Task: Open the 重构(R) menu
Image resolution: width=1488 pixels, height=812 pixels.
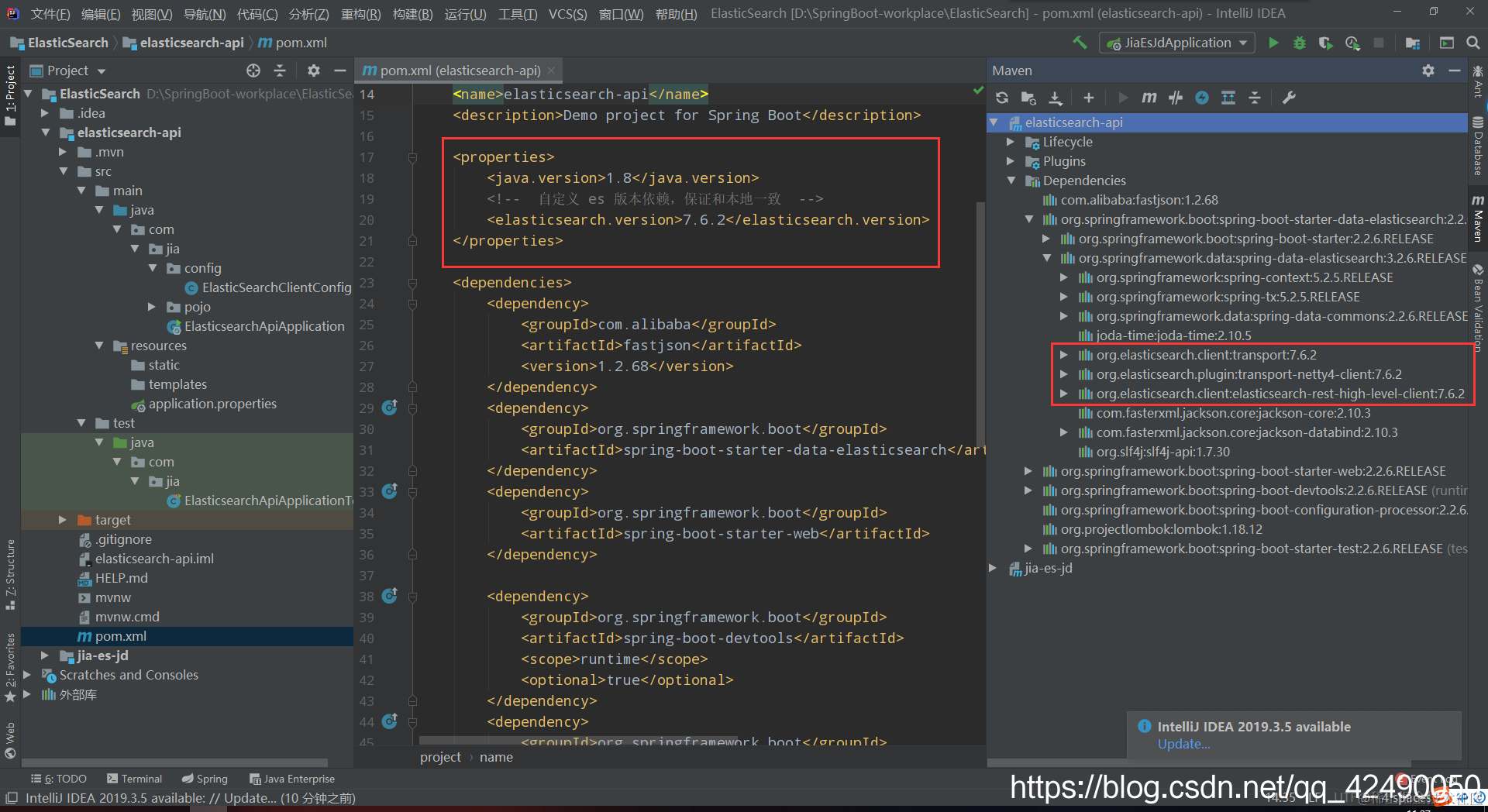Action: [x=361, y=14]
